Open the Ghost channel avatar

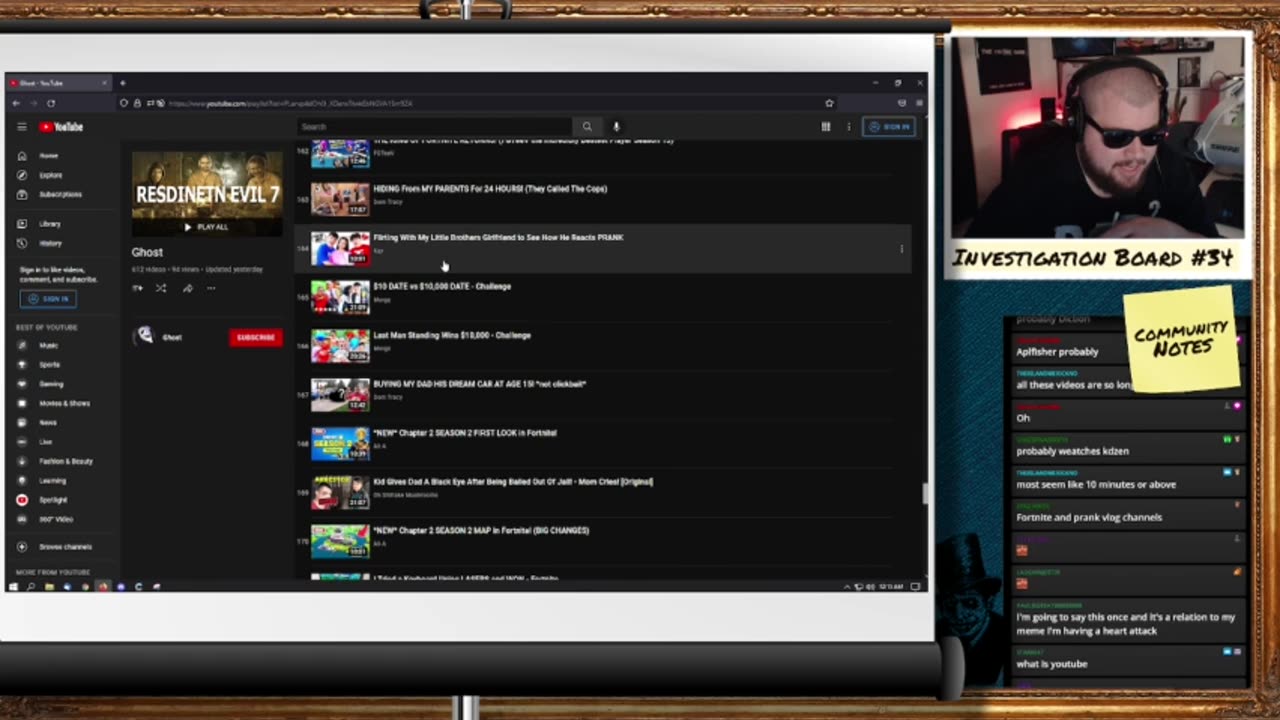click(145, 336)
